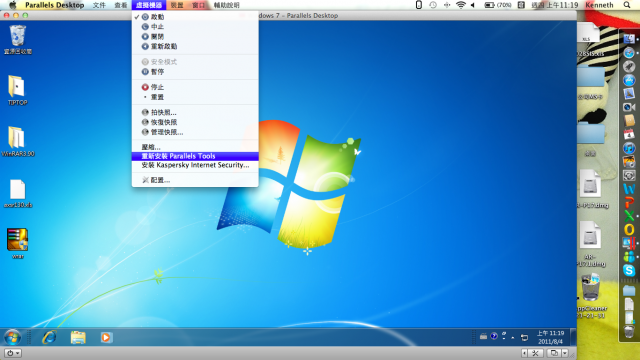Screen dimensions: 640x360
Task: Click the 壓縮... menu item
Action: [195, 147]
